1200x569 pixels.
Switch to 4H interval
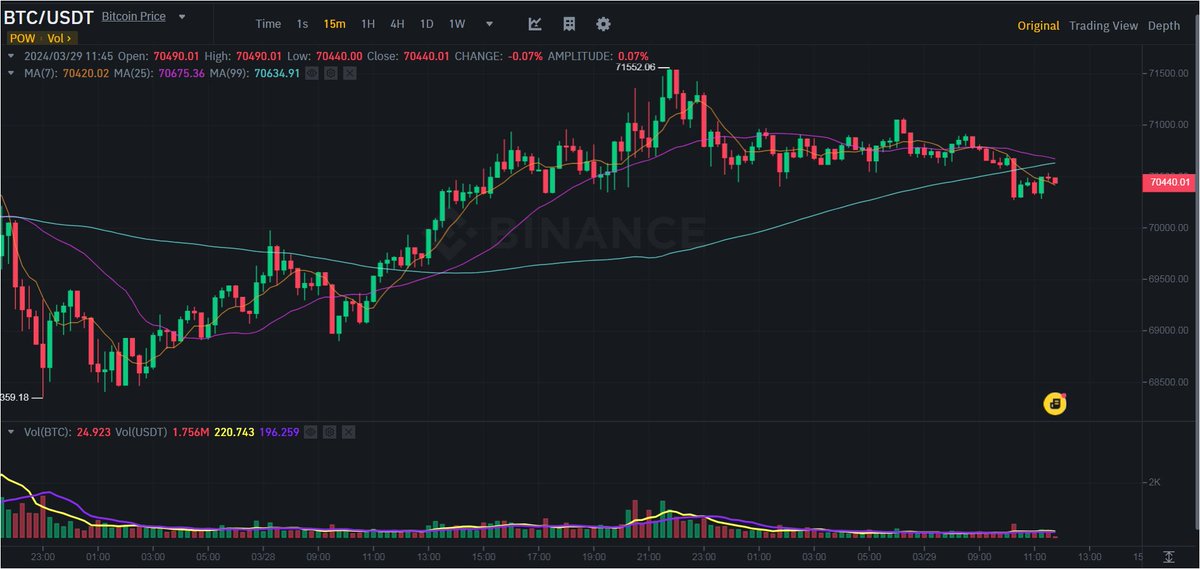[x=397, y=24]
